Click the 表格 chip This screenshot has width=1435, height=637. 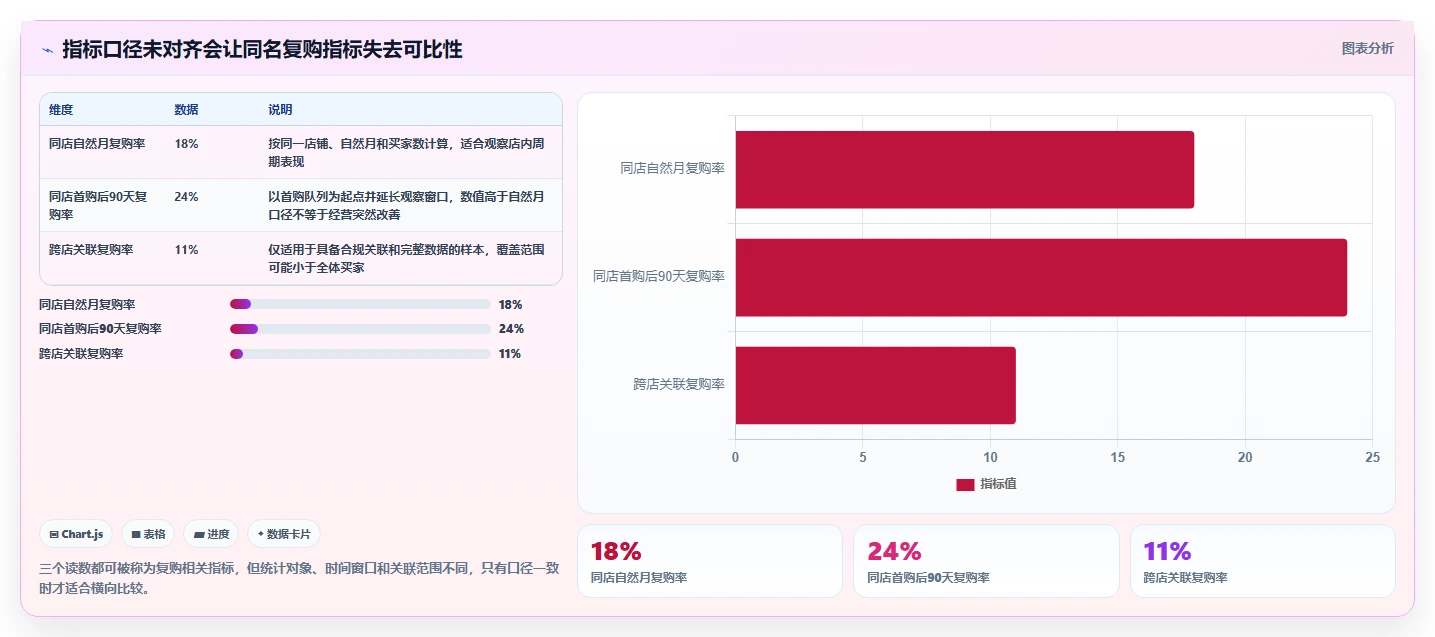point(148,534)
